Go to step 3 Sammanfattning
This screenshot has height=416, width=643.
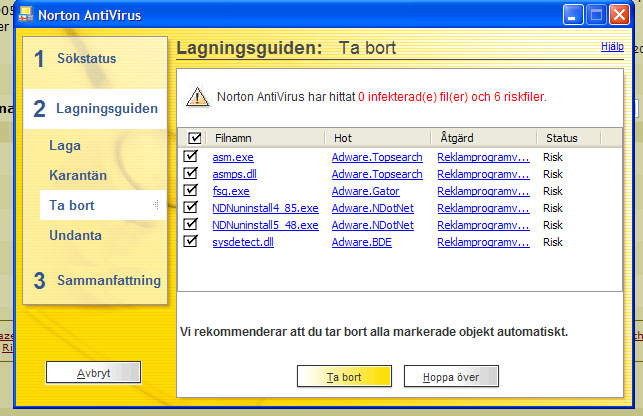95,281
